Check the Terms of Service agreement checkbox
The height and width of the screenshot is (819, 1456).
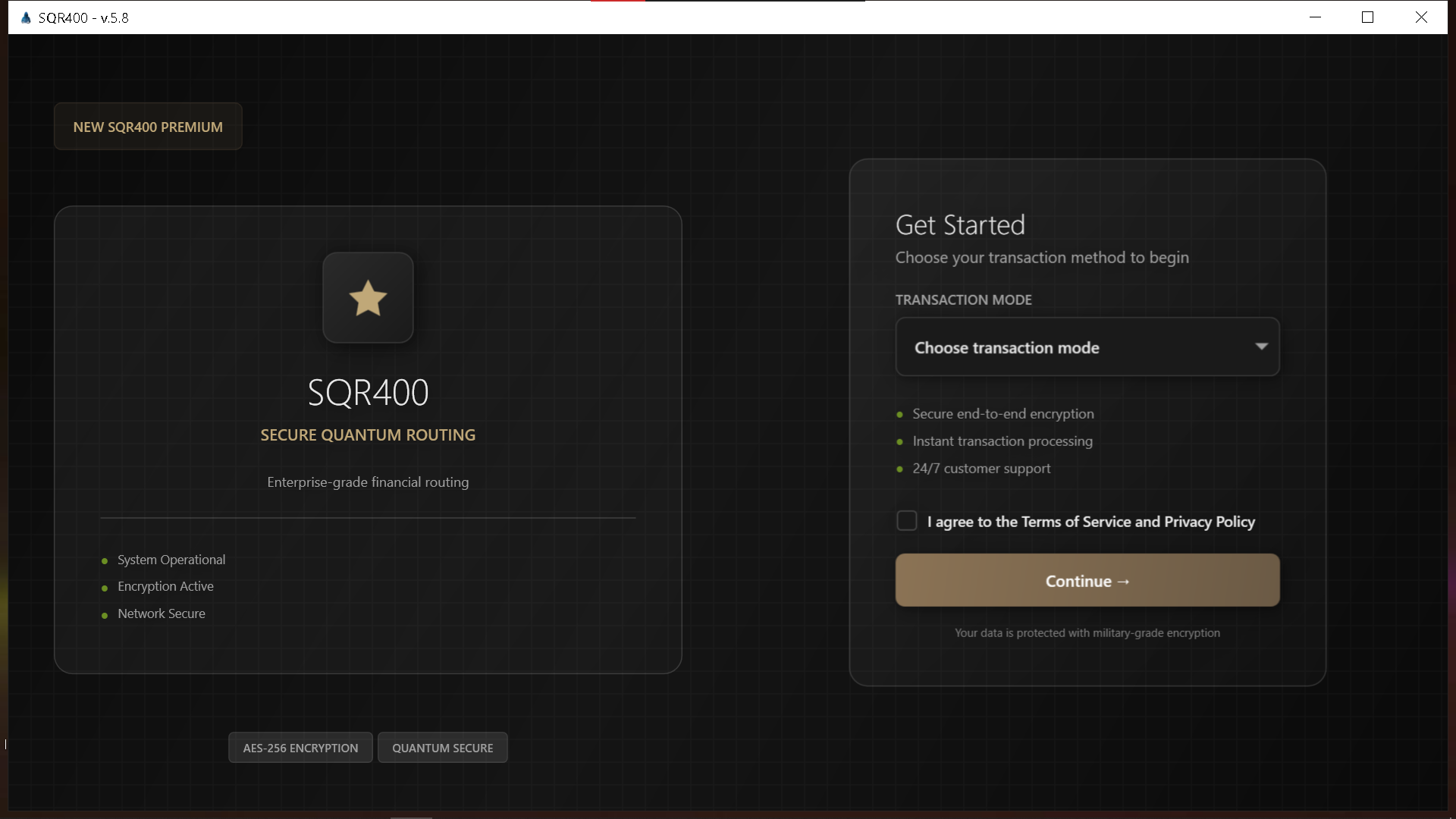point(907,521)
